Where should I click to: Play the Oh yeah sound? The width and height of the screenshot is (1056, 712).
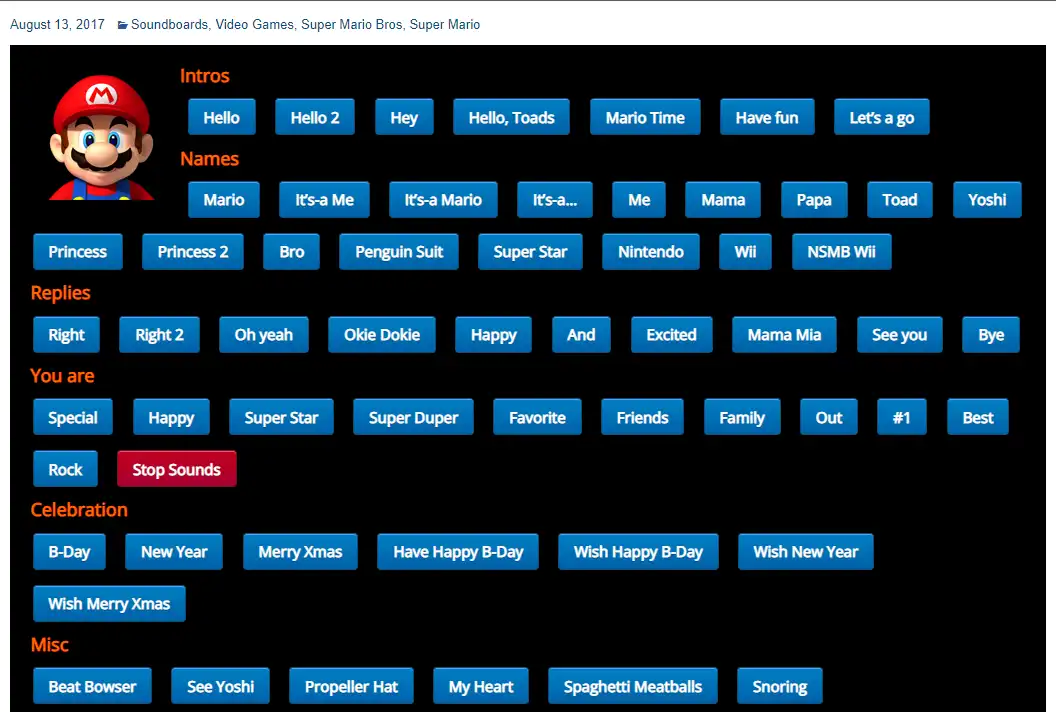263,334
